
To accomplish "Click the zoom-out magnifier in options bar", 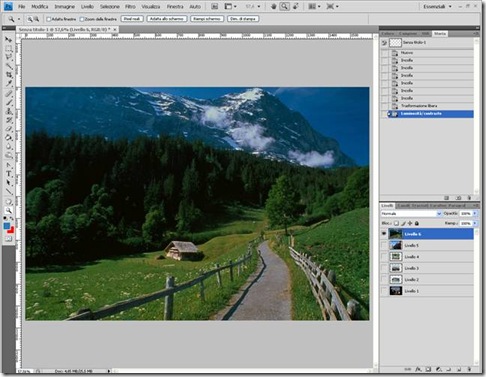I will (36, 19).
